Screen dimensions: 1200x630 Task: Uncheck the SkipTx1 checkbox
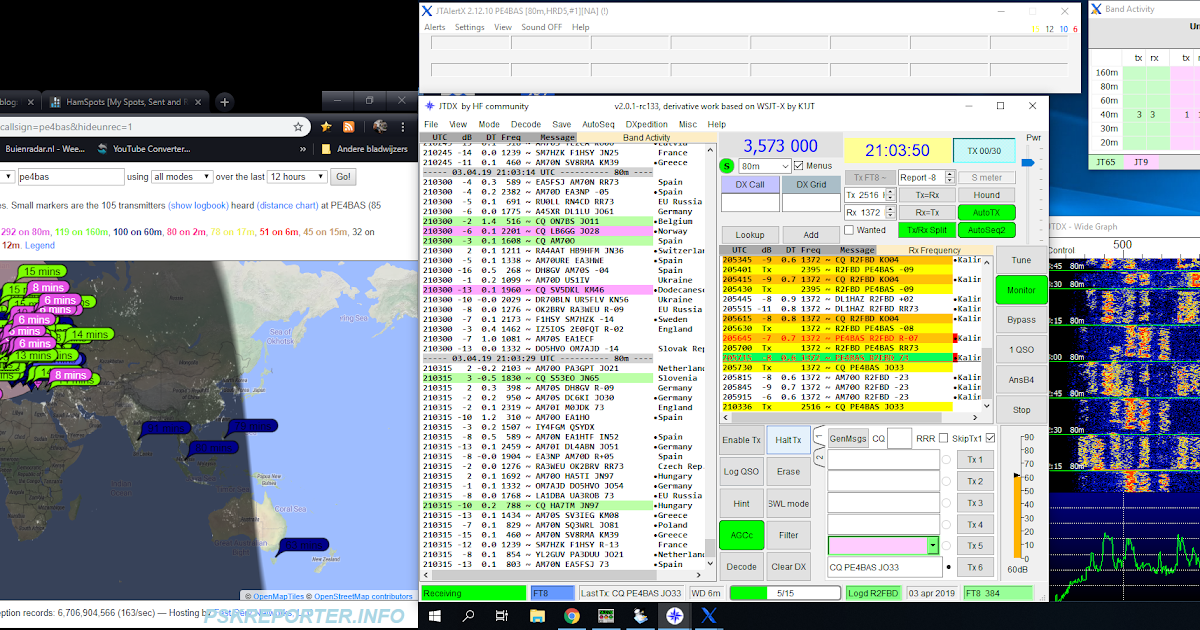(989, 438)
